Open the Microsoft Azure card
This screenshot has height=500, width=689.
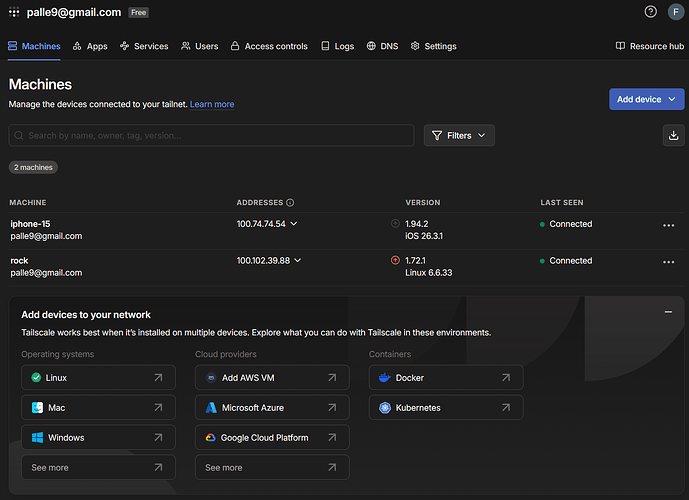(272, 408)
